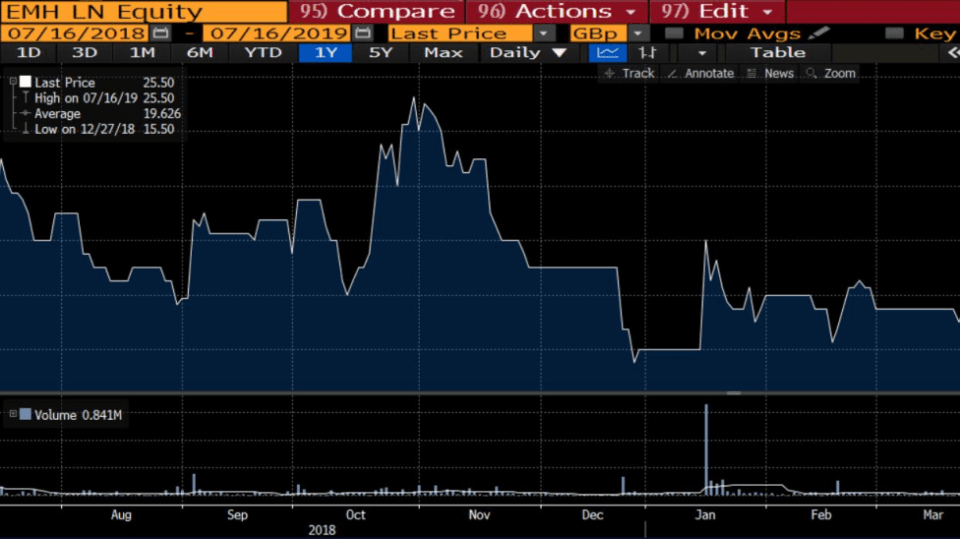Open the chart type dropdown arrow
The height and width of the screenshot is (539, 960).
point(702,53)
